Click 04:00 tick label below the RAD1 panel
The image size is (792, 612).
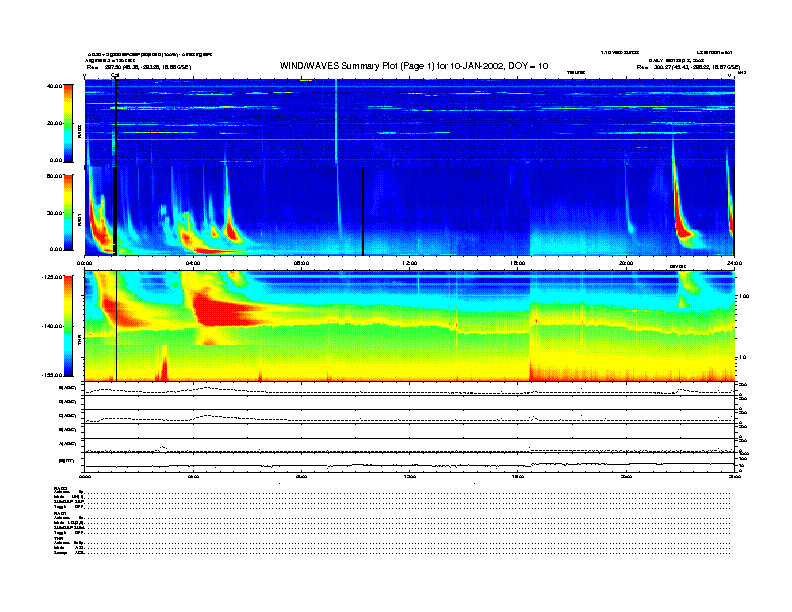click(x=193, y=263)
